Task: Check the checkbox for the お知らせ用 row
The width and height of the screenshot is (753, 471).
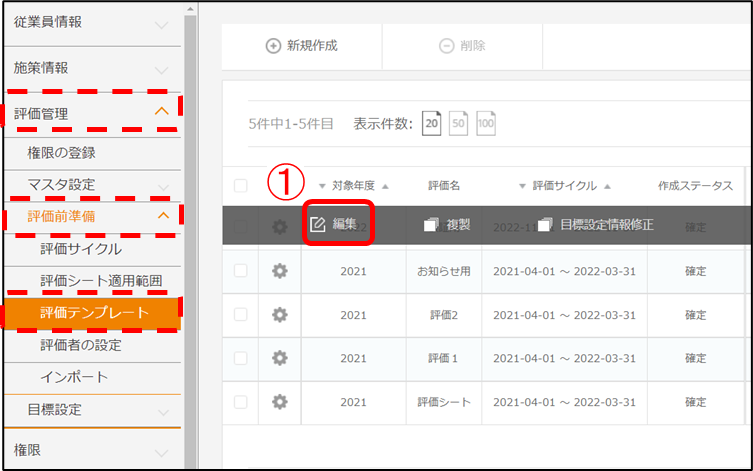Action: coord(240,271)
